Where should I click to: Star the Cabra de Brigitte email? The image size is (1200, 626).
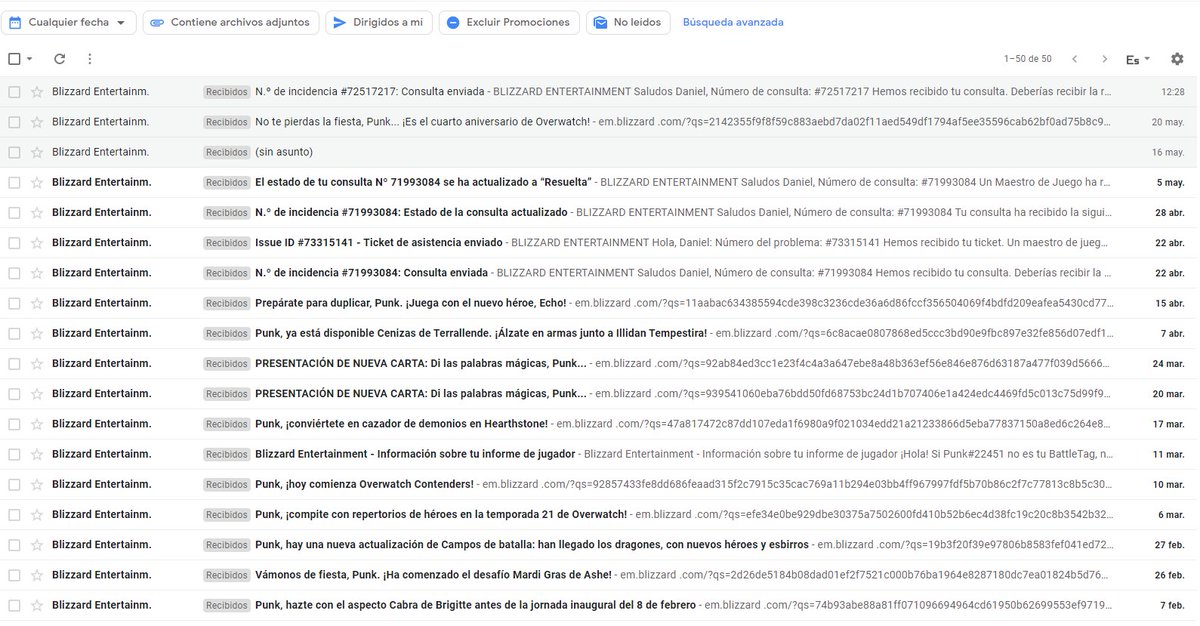(x=37, y=605)
